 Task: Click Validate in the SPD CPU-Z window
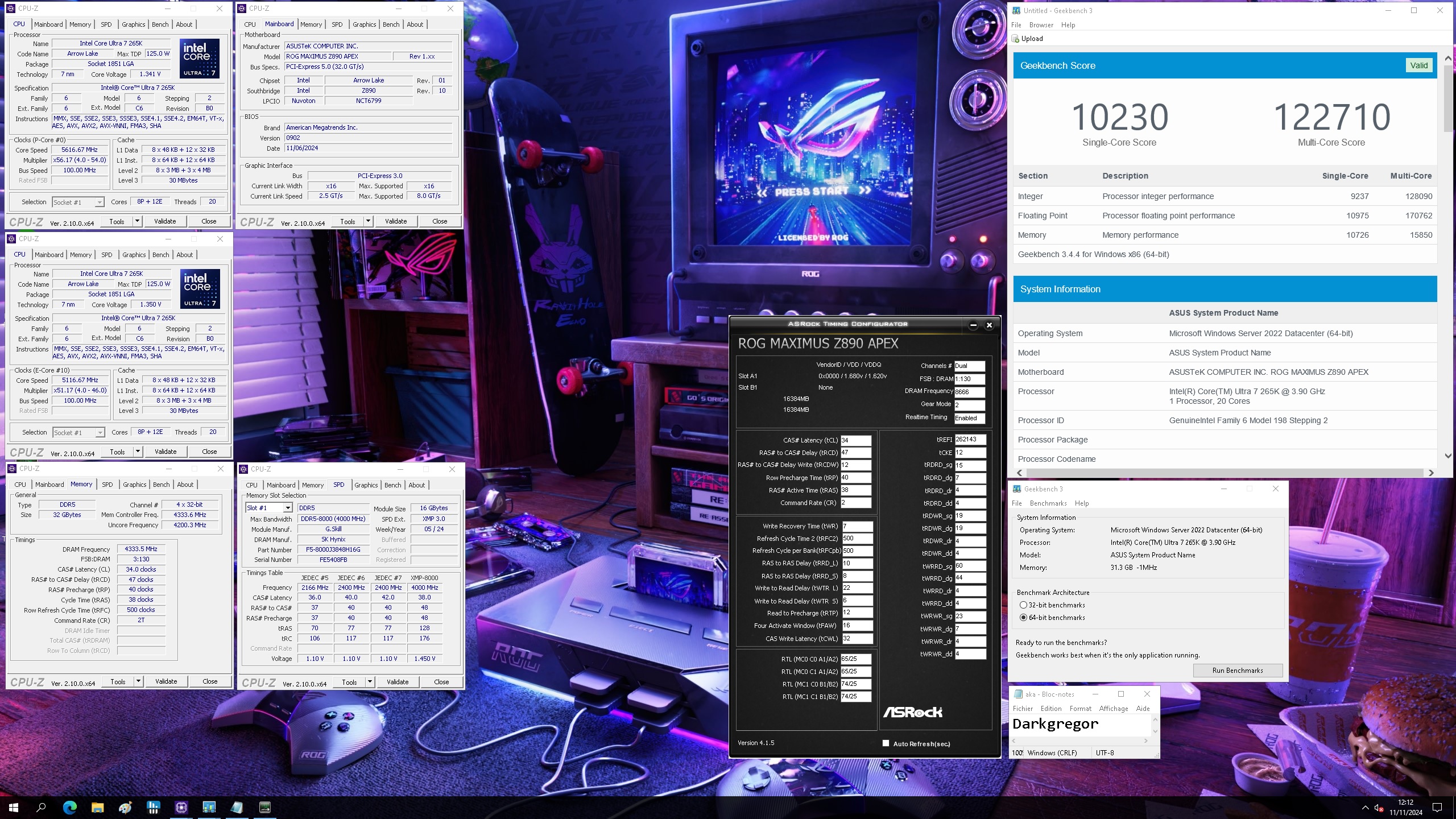coord(398,682)
